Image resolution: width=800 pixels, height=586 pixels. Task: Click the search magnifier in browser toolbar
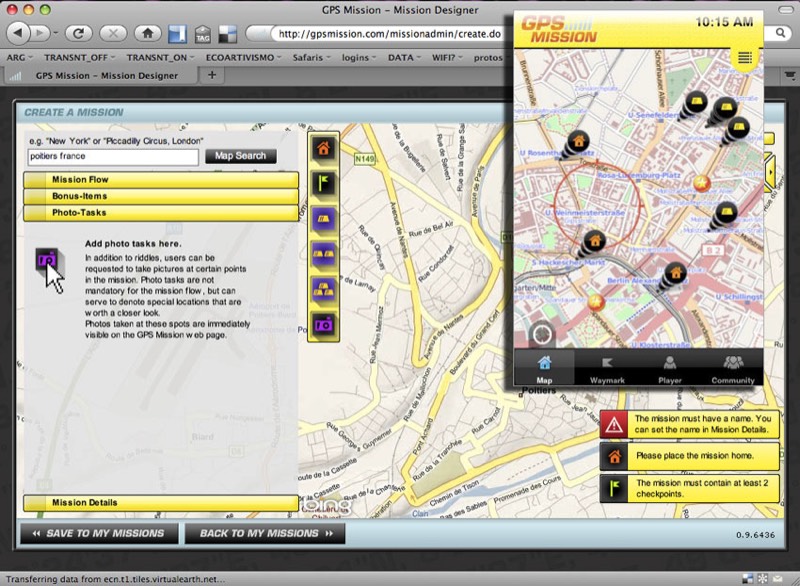(x=781, y=33)
